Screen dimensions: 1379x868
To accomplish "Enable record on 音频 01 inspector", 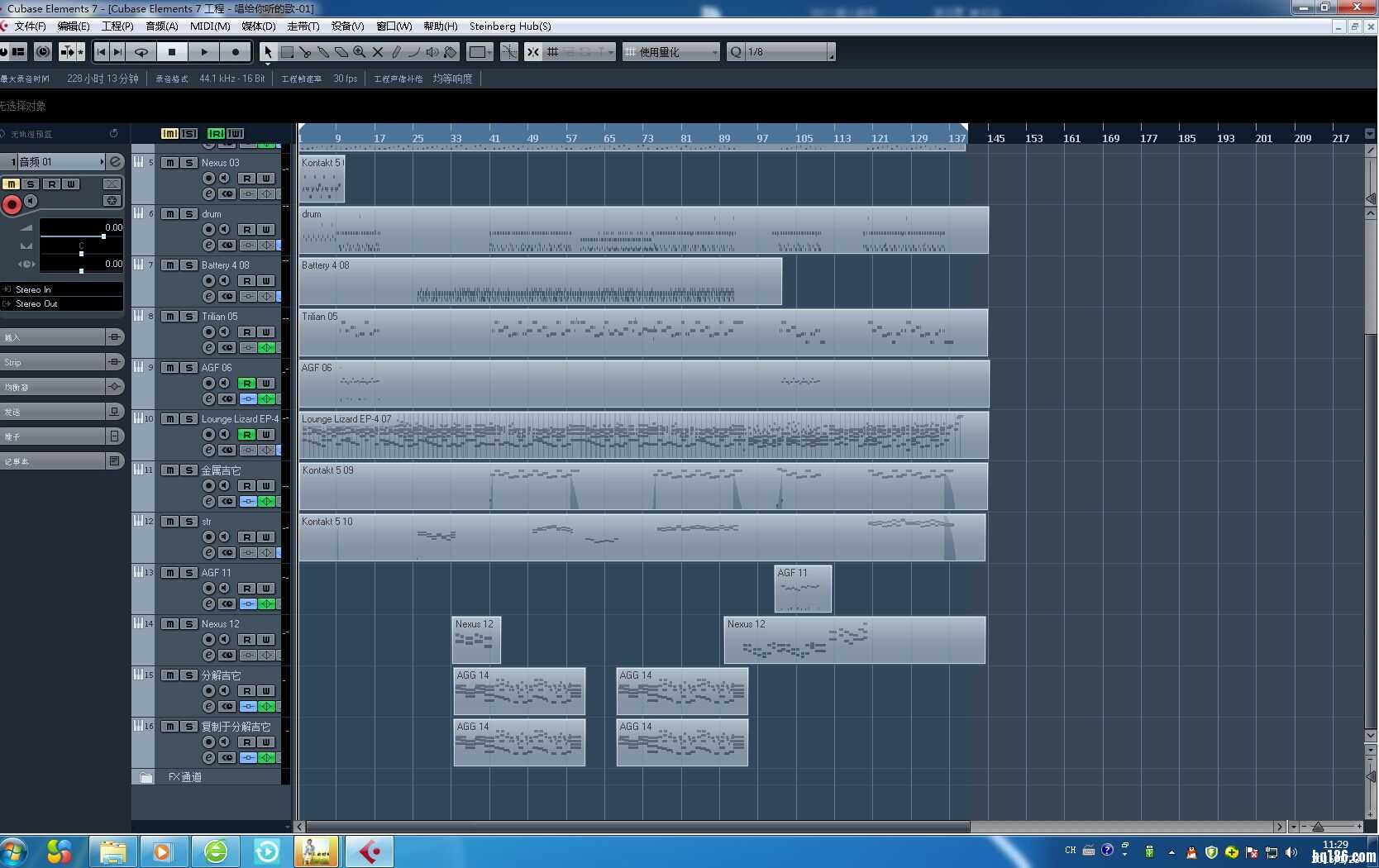I will point(12,204).
